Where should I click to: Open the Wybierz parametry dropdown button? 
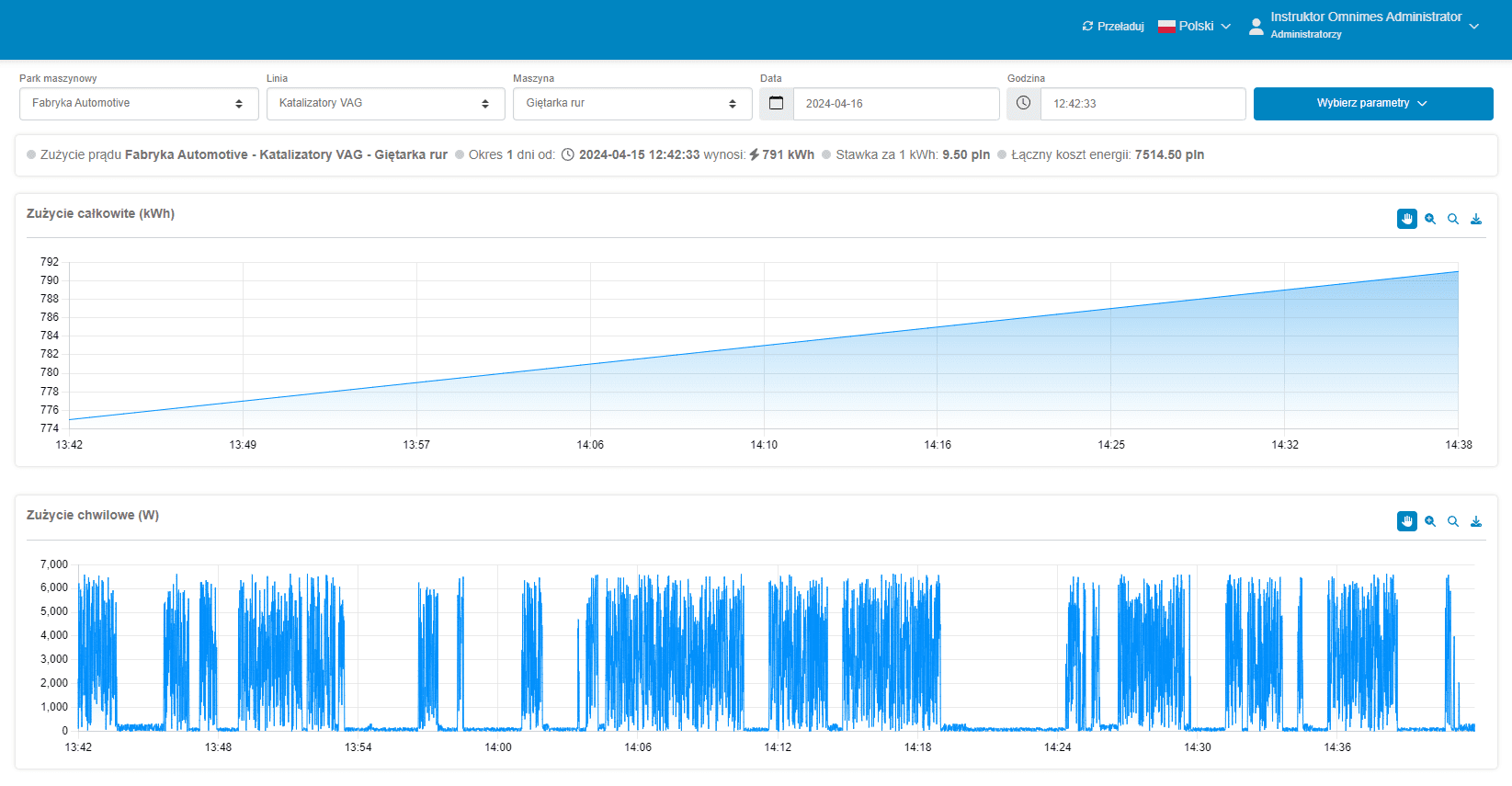pyautogui.click(x=1373, y=104)
